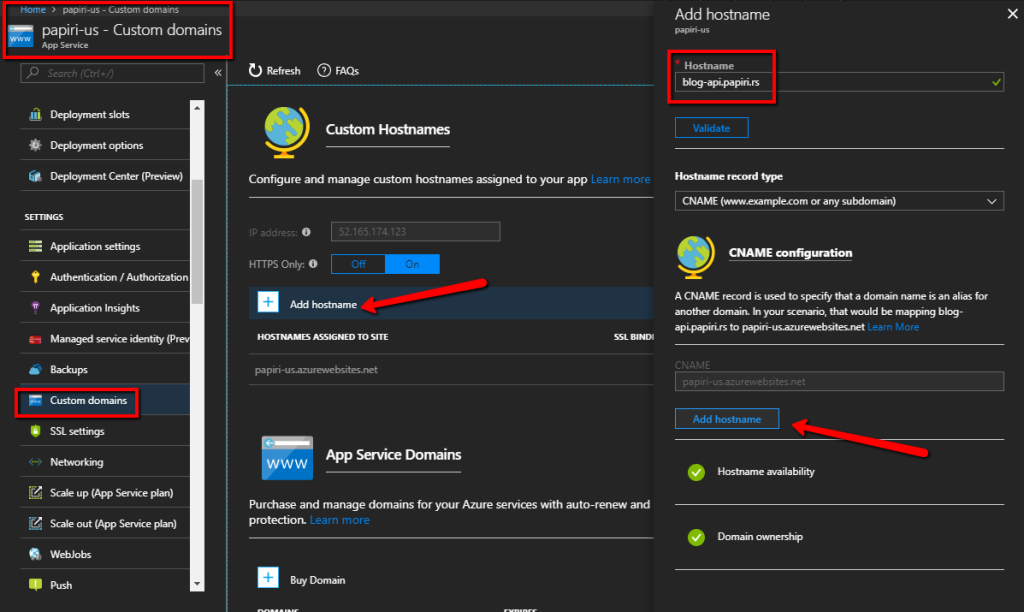Click the info icon next to HTTPS Only

click(x=313, y=264)
